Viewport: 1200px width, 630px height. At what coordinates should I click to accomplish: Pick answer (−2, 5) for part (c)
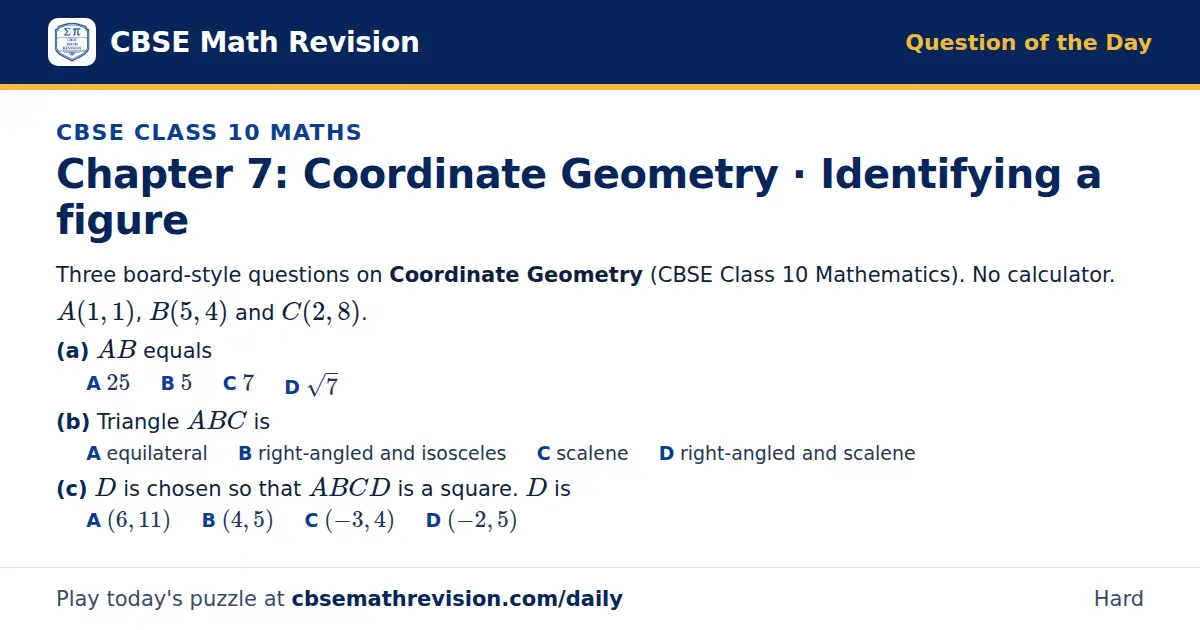[x=471, y=521]
